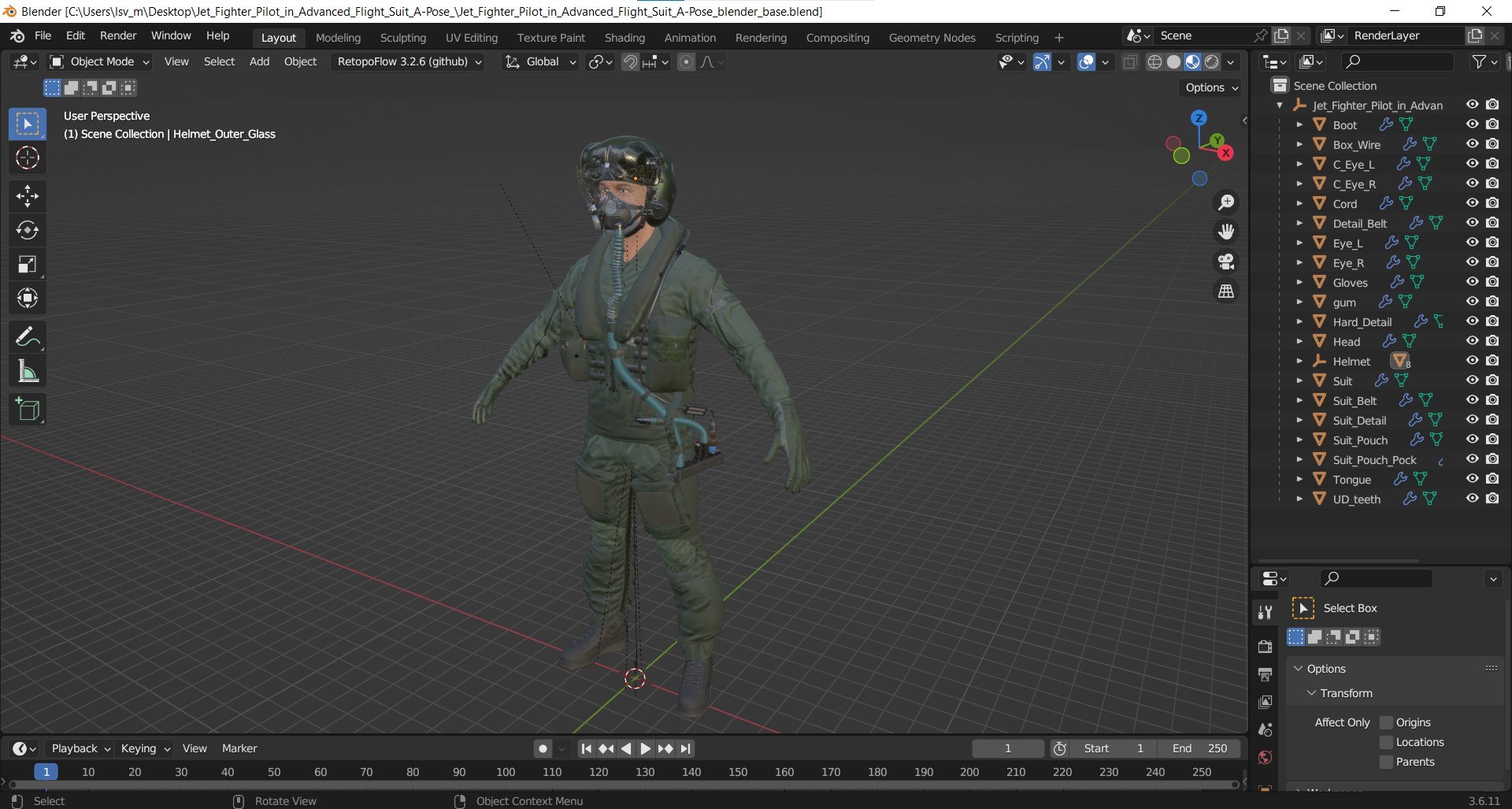Switch to wireframe viewport shading

(1154, 61)
